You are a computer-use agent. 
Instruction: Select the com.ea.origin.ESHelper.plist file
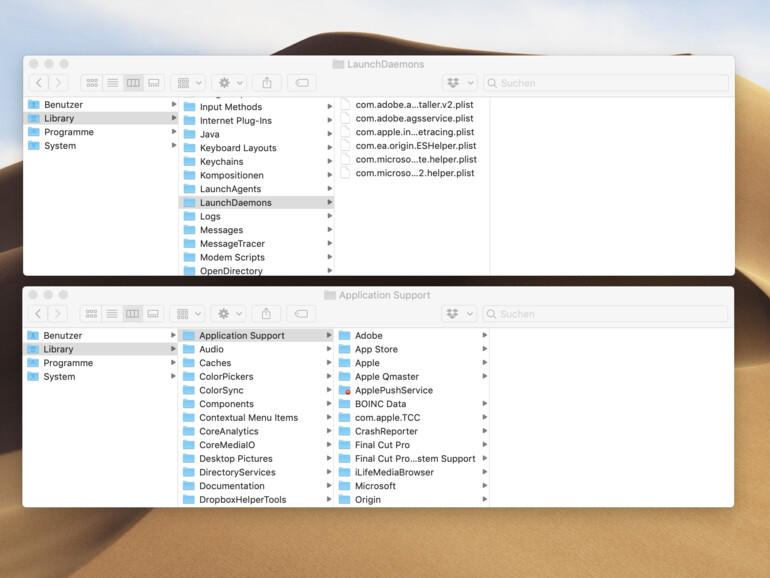click(414, 146)
